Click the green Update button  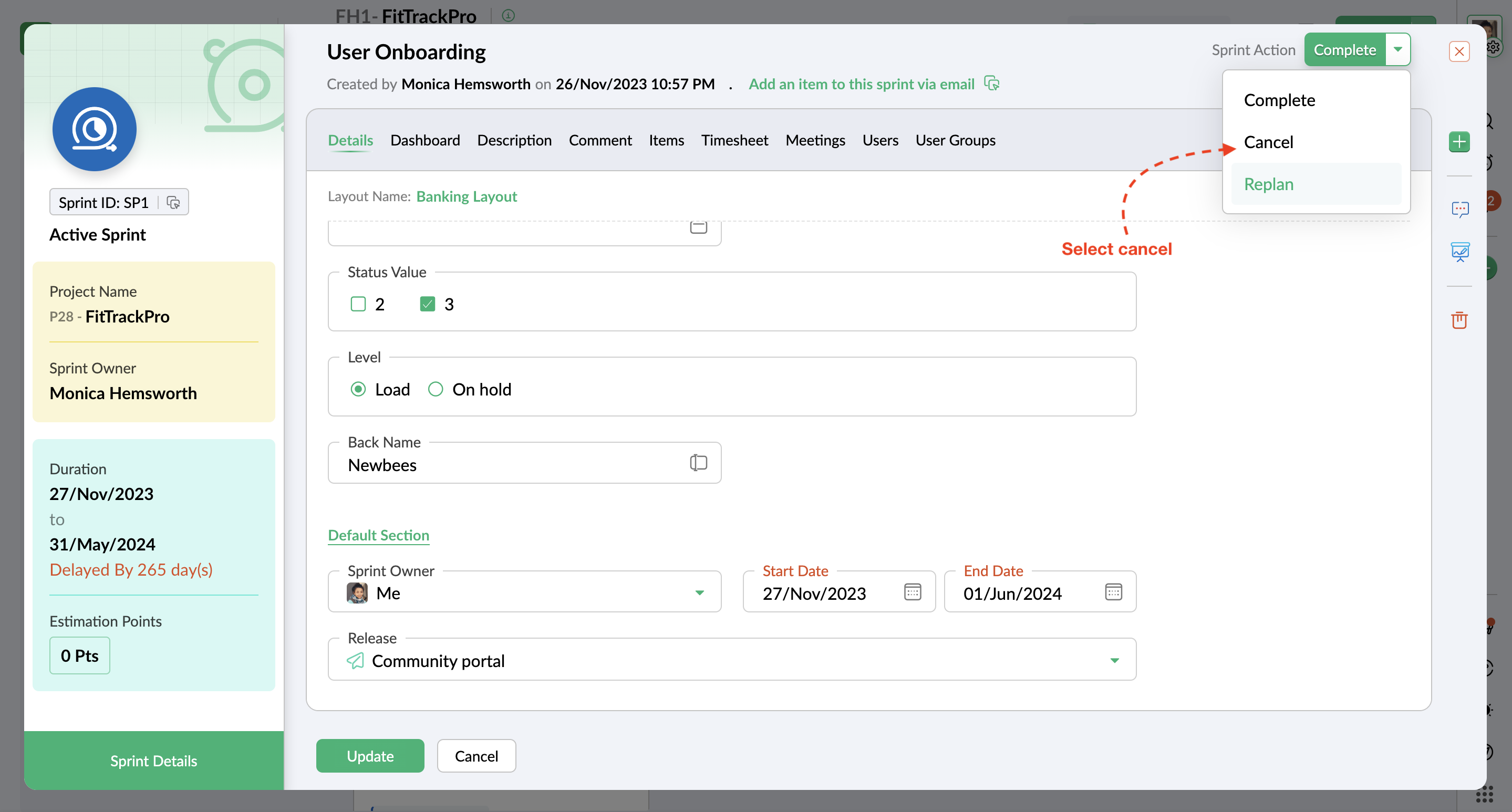click(x=370, y=756)
